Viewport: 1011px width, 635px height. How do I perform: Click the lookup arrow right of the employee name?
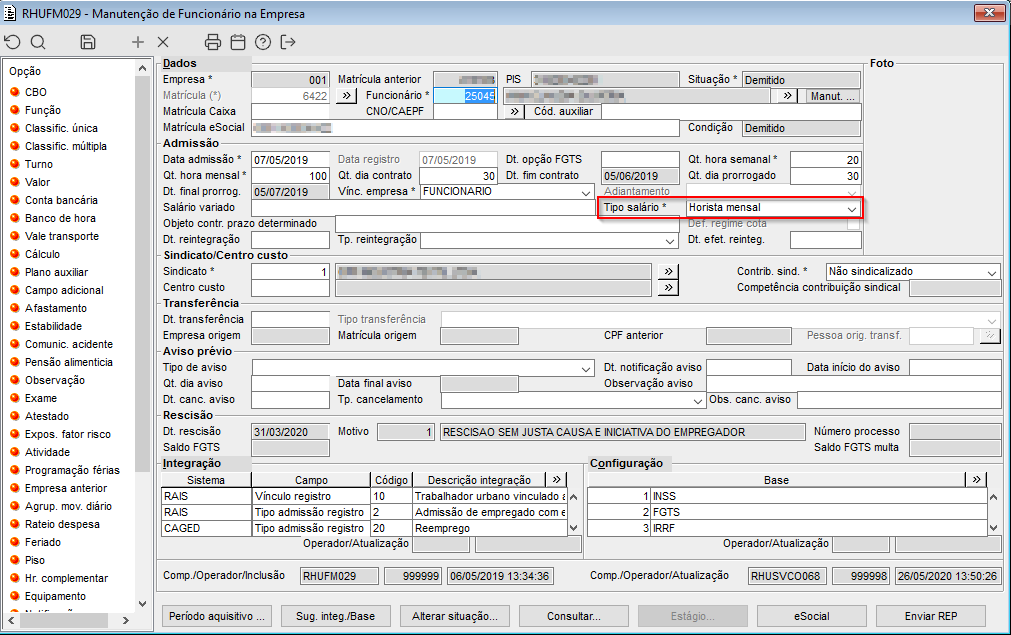coord(787,96)
